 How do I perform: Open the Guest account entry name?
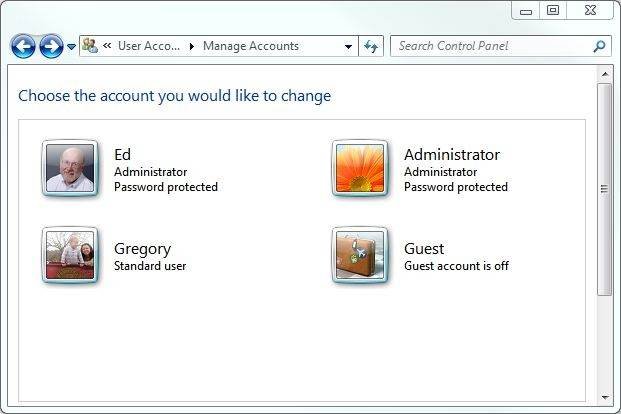click(424, 248)
